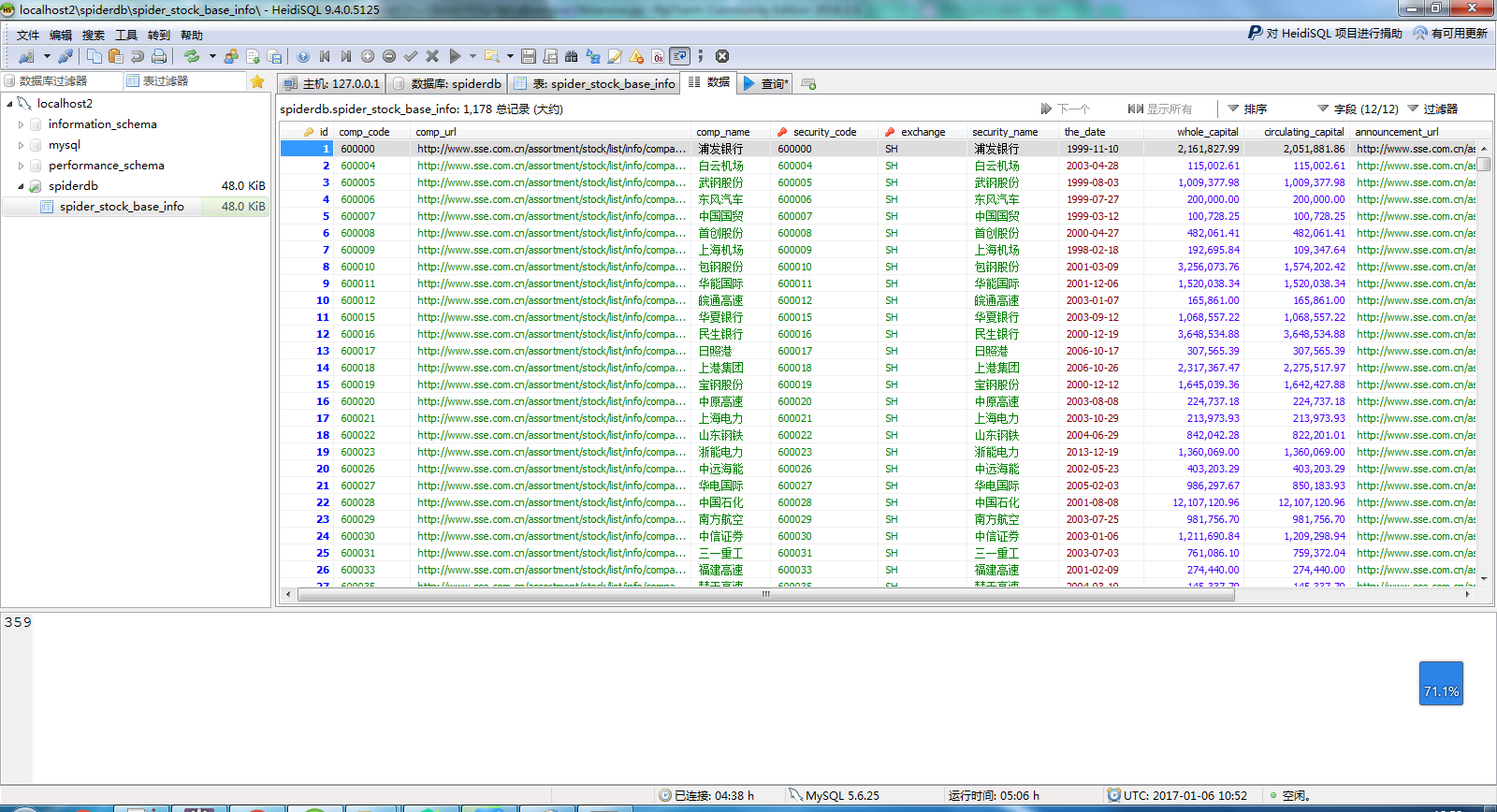The width and height of the screenshot is (1497, 812).
Task: Open dropdown arrow next to connect icon
Action: click(x=47, y=56)
